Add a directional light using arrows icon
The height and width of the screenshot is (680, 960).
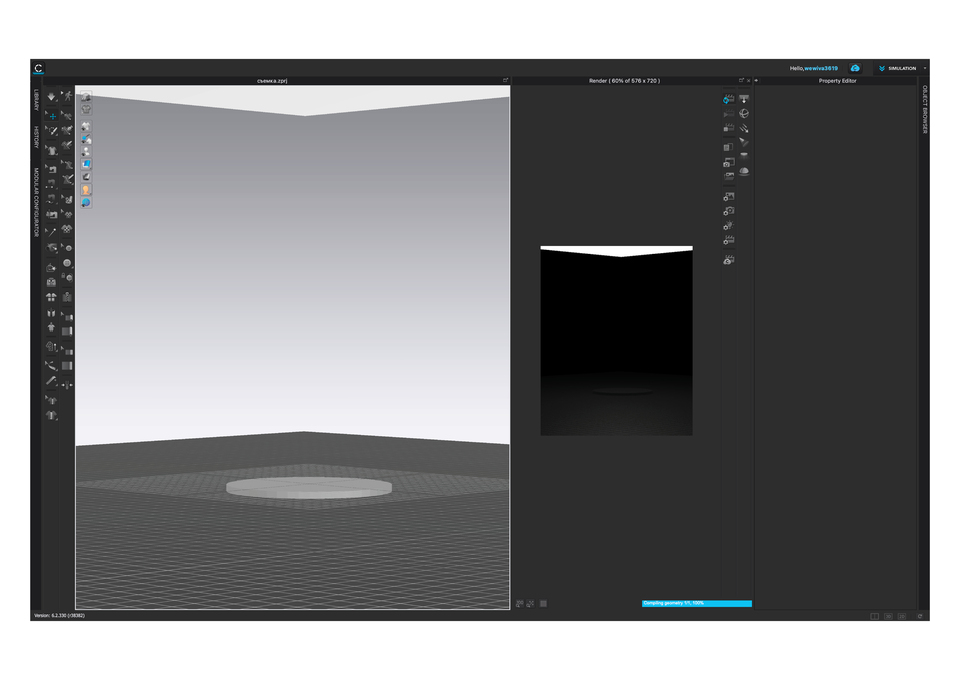pyautogui.click(x=744, y=128)
